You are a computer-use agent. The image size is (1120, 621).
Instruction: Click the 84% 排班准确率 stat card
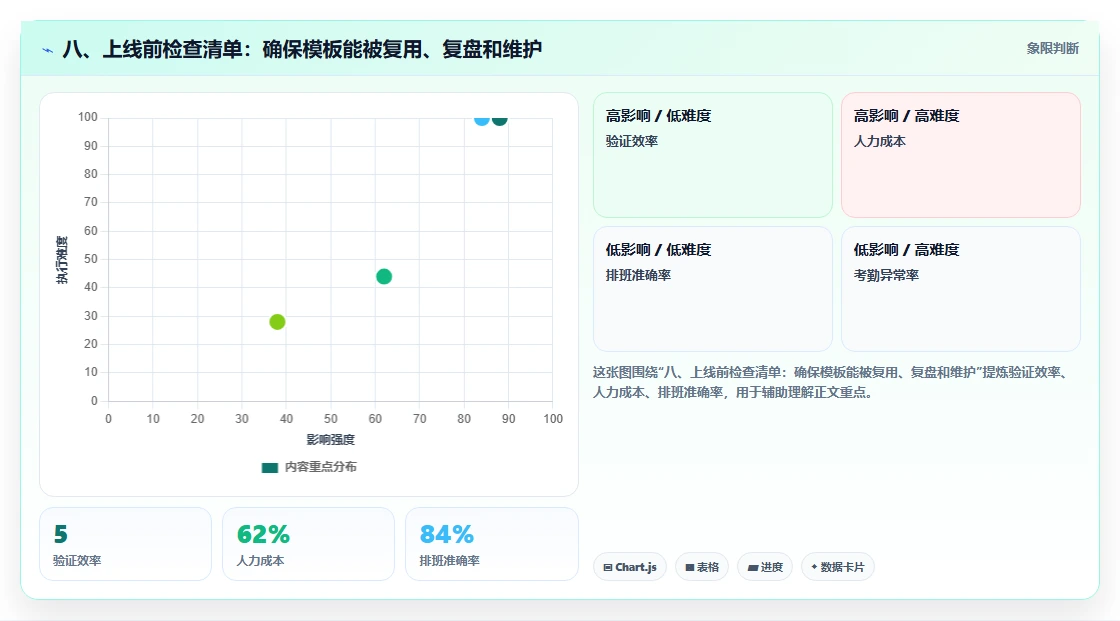tap(491, 544)
